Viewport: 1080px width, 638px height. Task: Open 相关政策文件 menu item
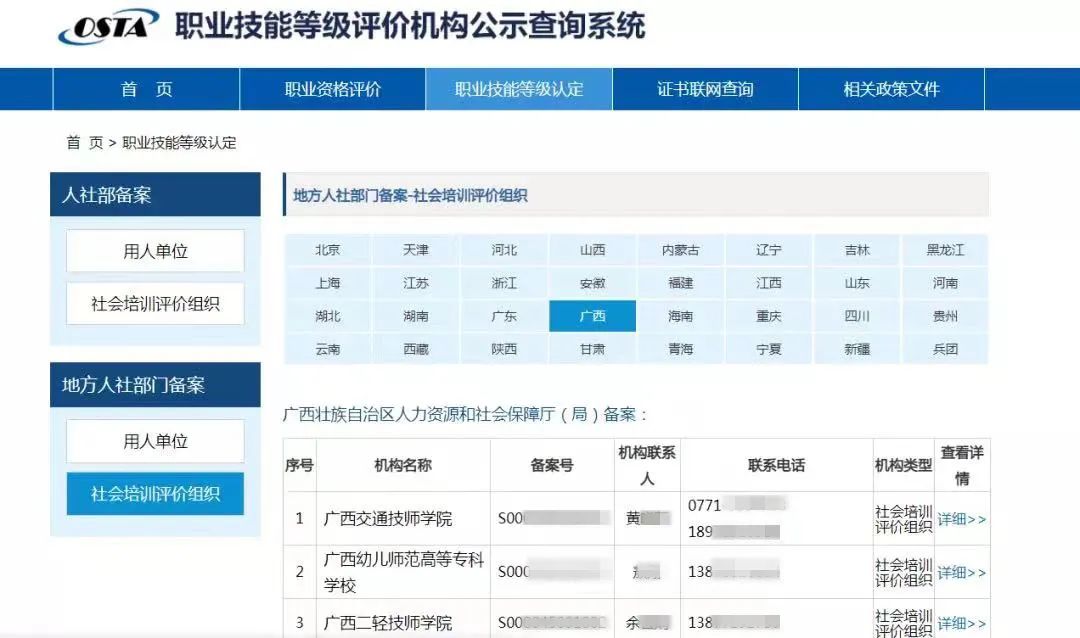tap(891, 89)
